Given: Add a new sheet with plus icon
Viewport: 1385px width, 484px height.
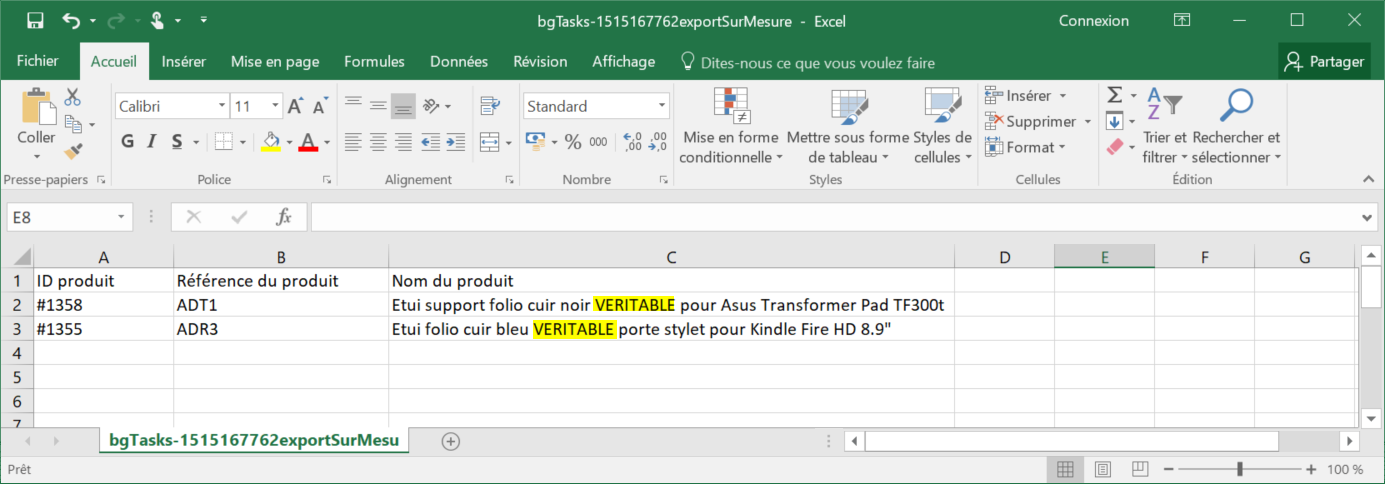Looking at the screenshot, I should tap(451, 441).
